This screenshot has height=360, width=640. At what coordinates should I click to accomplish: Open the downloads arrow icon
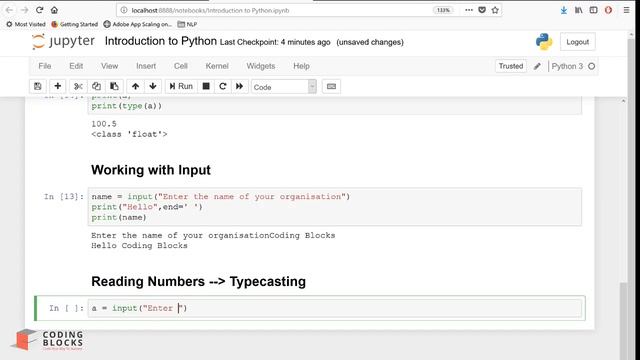pos(564,10)
